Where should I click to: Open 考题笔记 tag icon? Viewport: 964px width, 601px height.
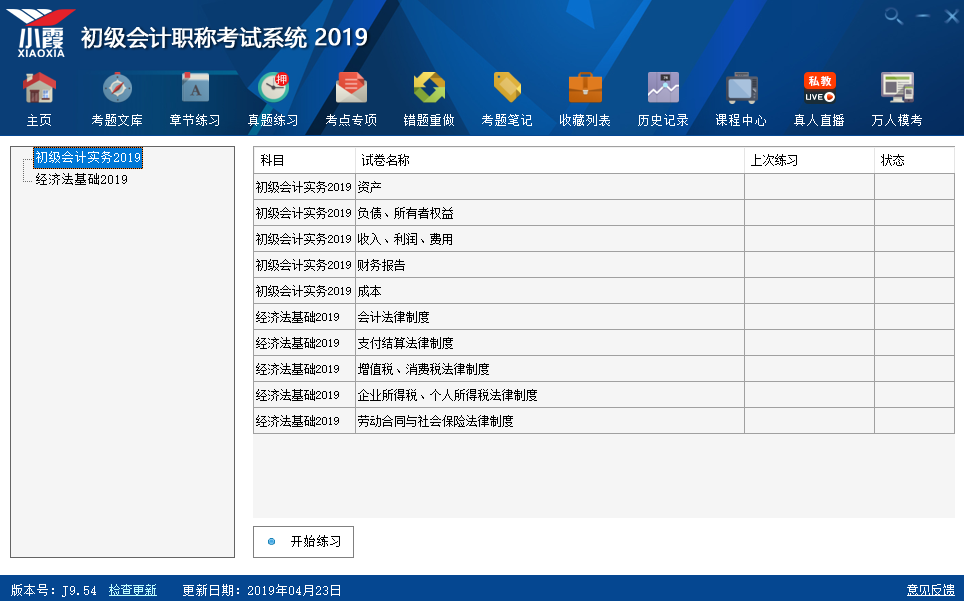click(507, 88)
